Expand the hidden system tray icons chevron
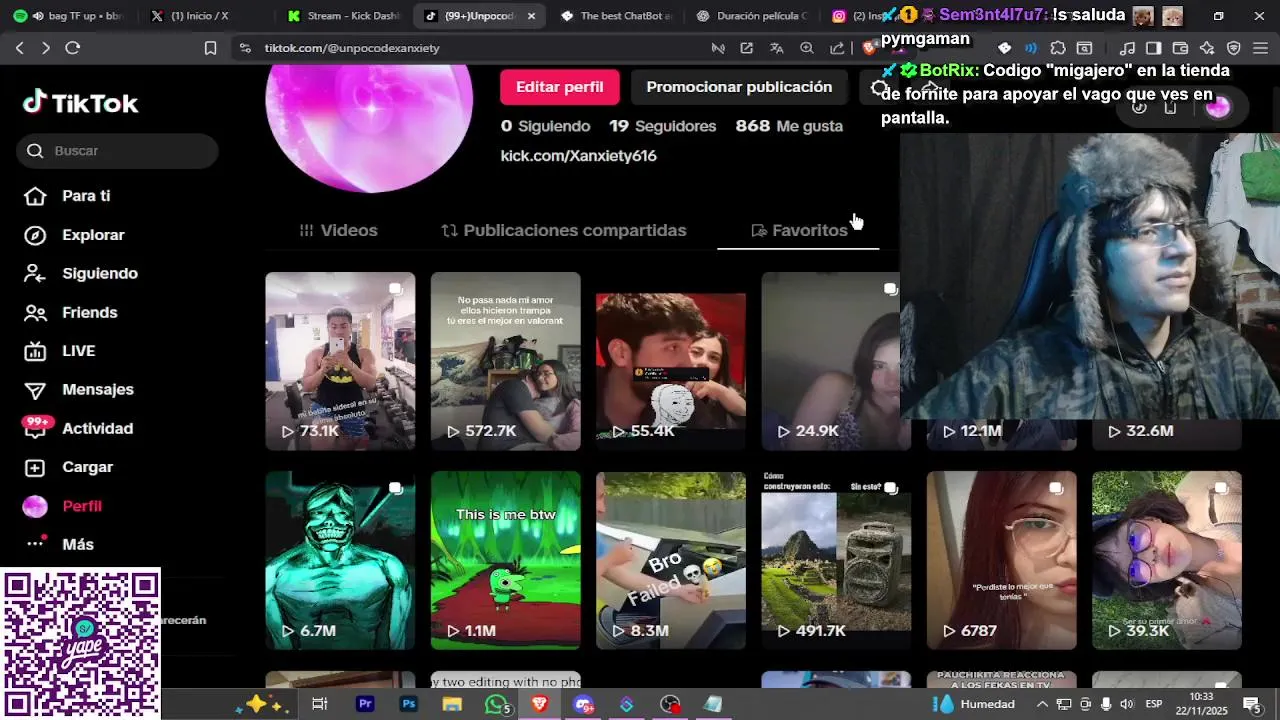The width and height of the screenshot is (1280, 720). tap(1042, 704)
